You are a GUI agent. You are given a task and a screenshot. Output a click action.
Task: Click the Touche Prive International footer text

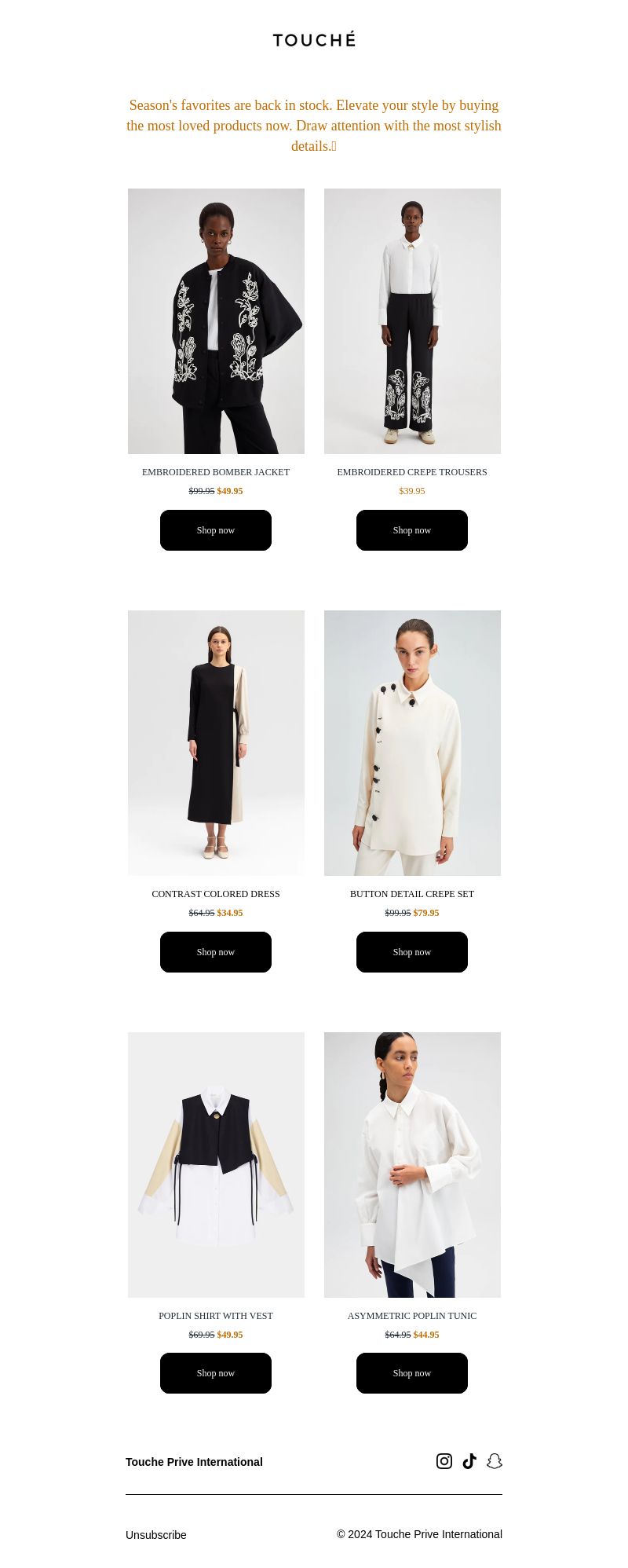[194, 1462]
